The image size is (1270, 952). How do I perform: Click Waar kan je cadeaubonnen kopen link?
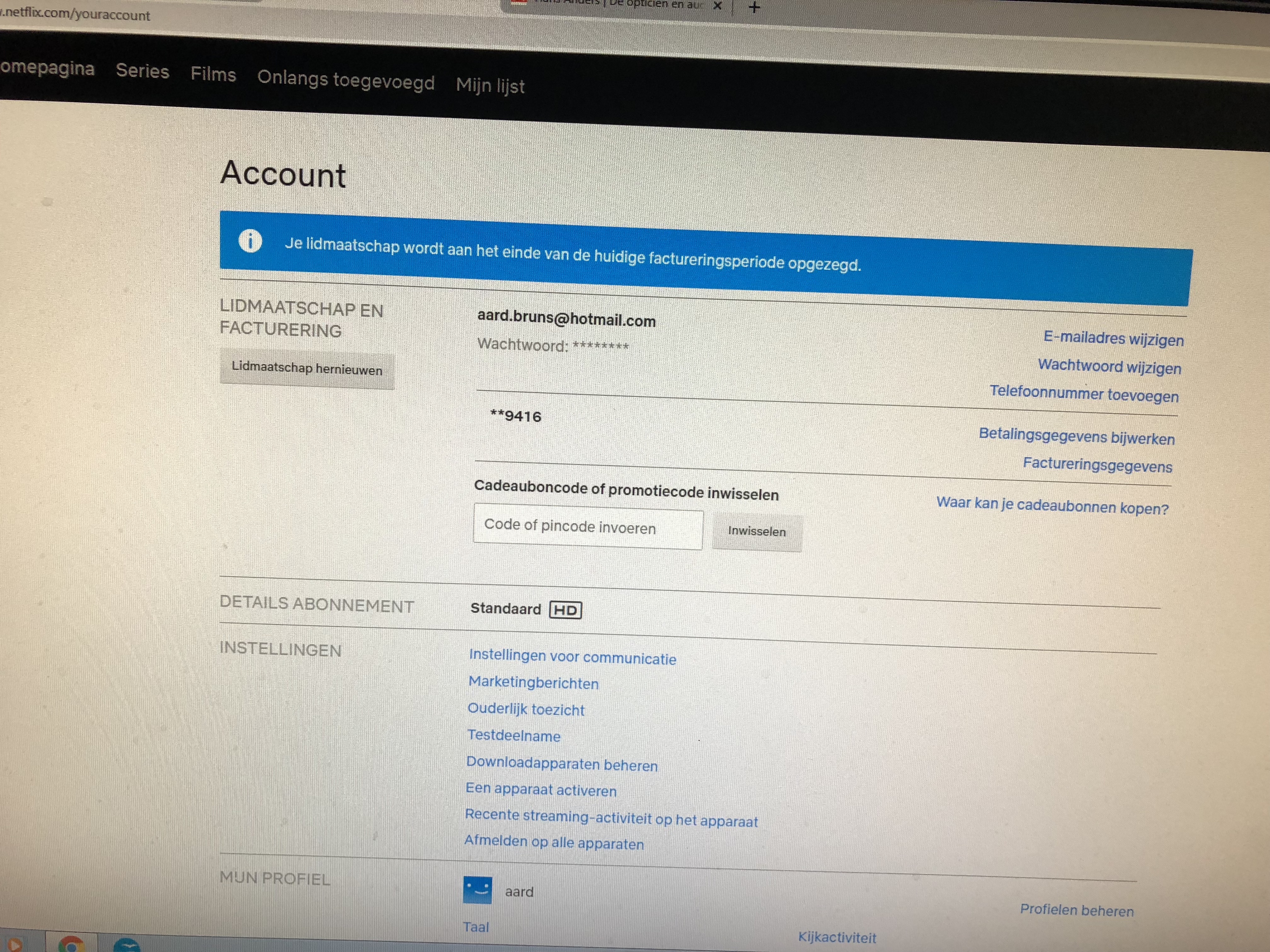(x=1052, y=506)
